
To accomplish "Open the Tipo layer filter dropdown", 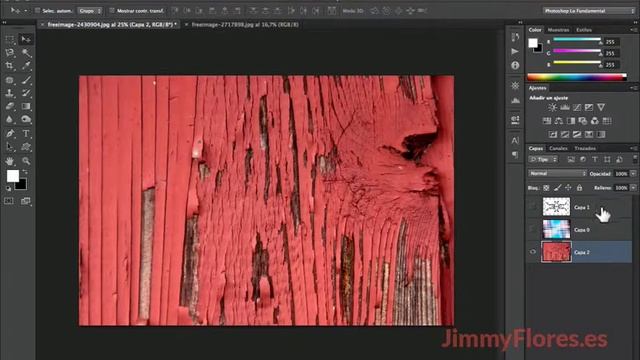I will (543, 159).
